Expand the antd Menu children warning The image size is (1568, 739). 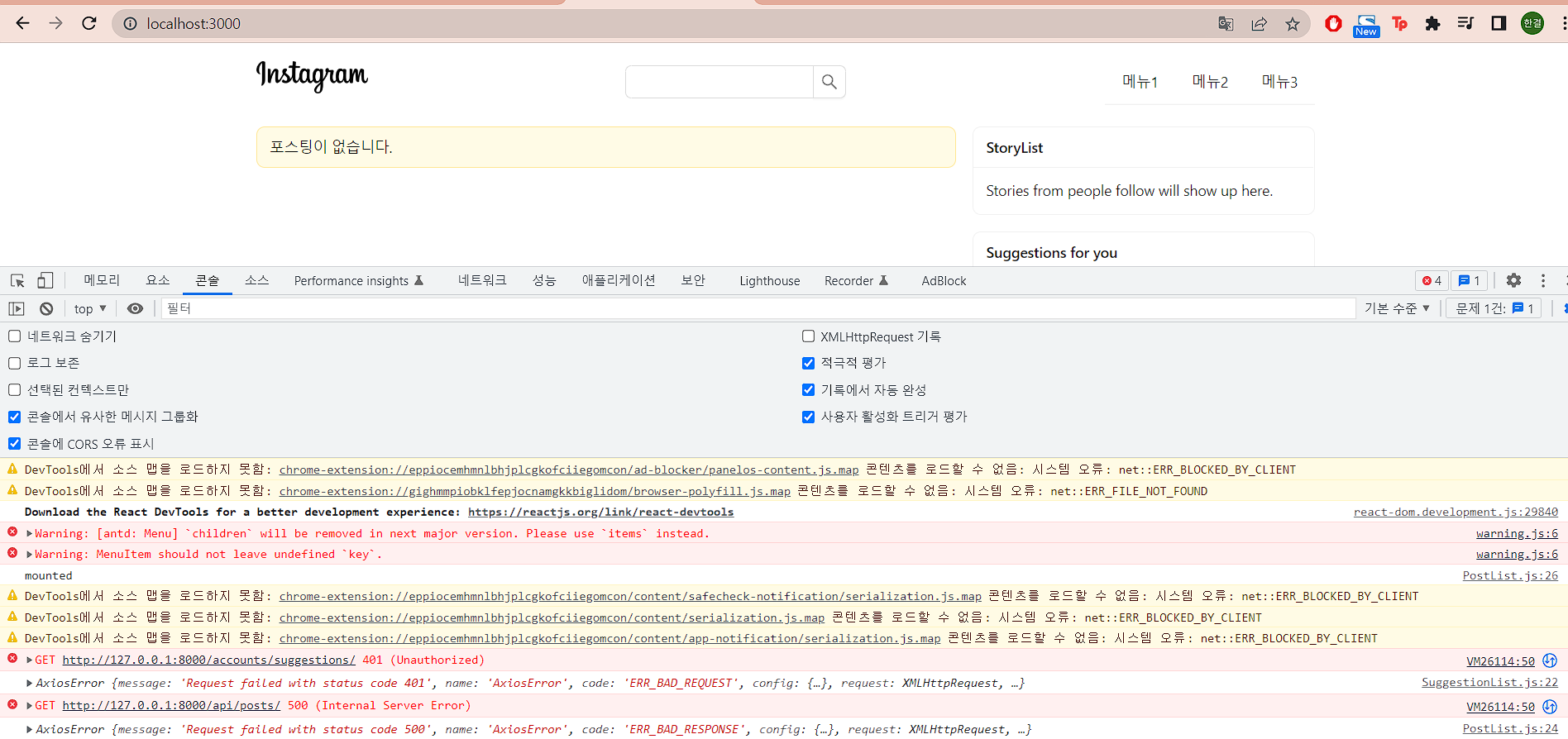30,534
